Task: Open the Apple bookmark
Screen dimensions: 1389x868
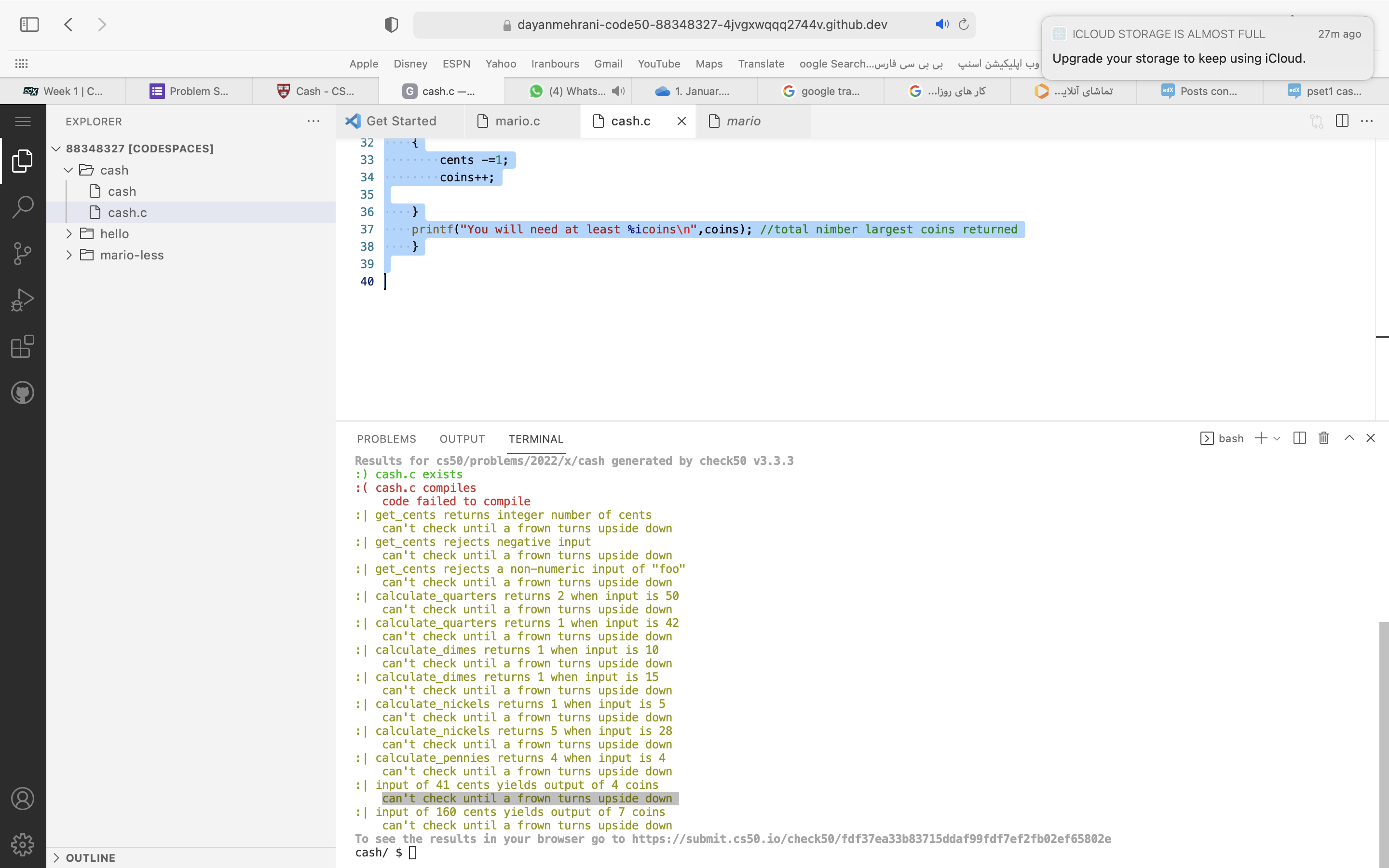Action: click(364, 64)
